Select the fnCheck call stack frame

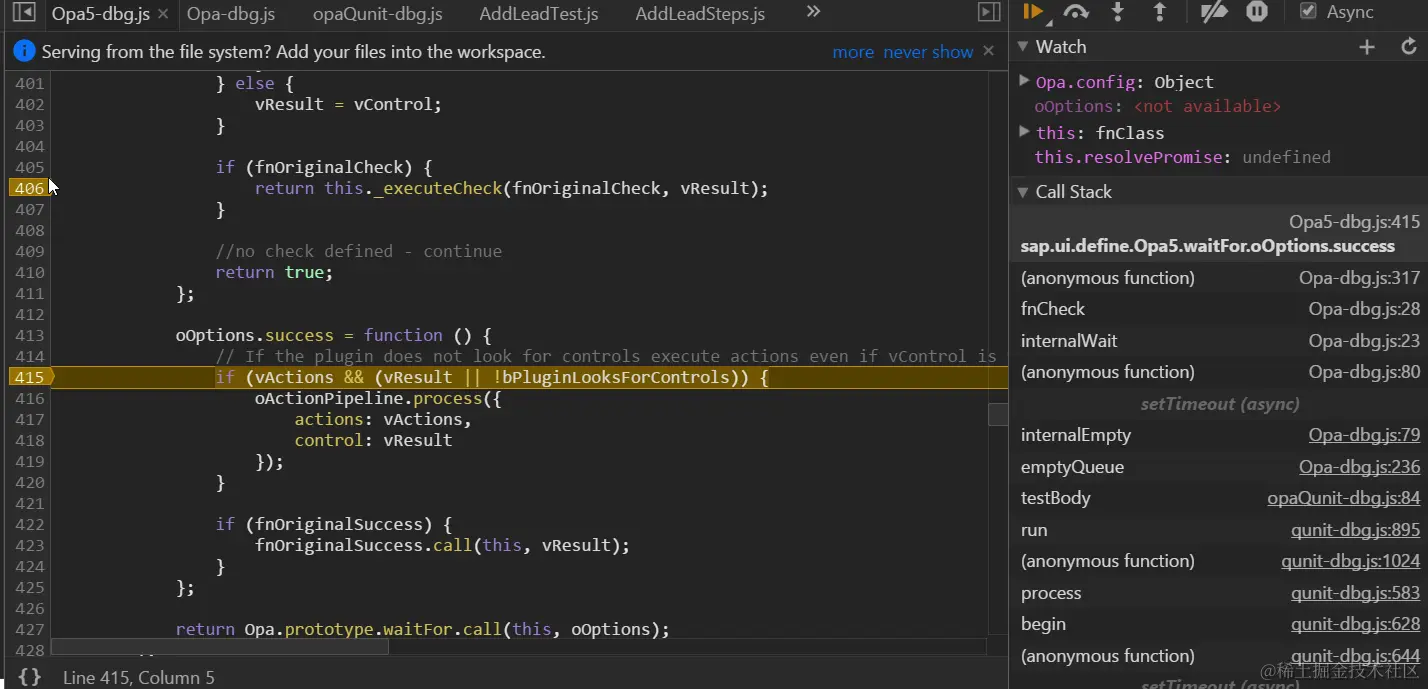[1219, 309]
